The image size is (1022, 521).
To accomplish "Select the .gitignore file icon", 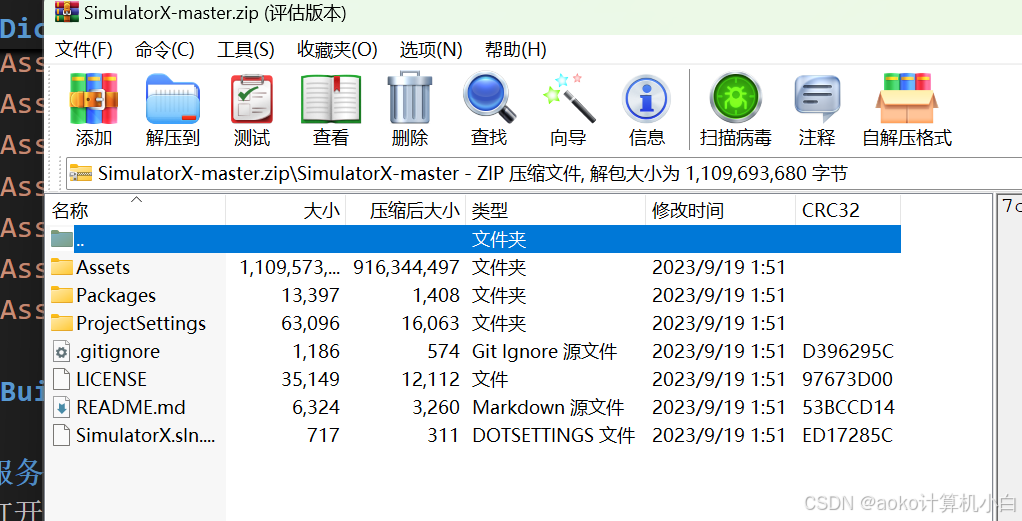I will 61,351.
